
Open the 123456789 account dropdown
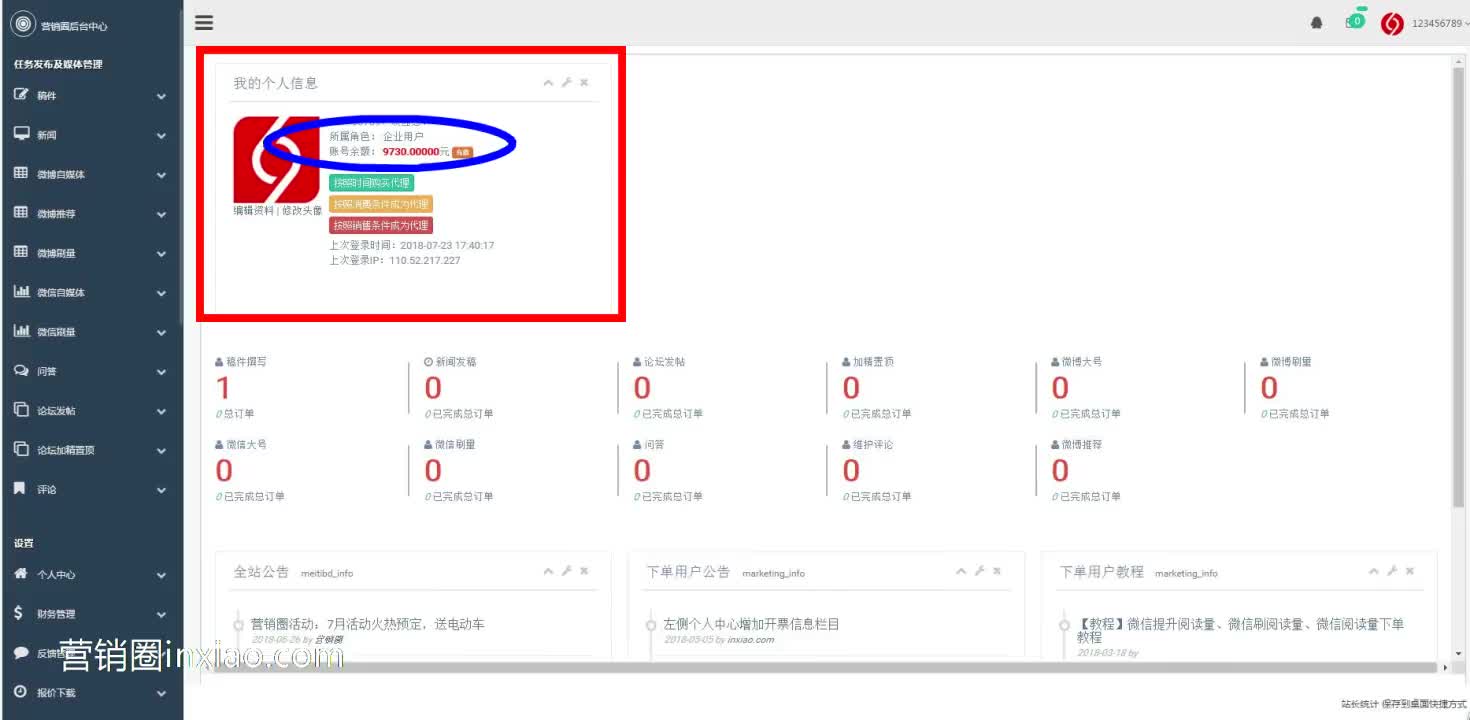coord(1440,24)
